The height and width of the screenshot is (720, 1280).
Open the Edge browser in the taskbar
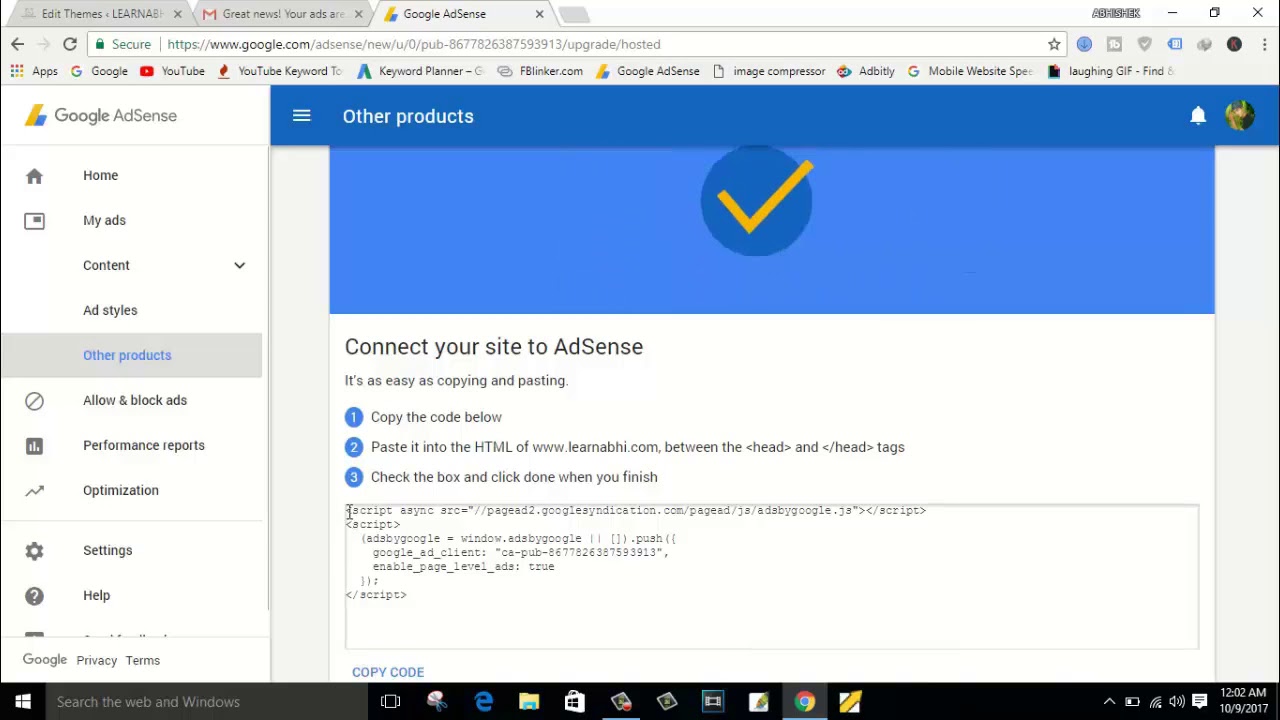[x=483, y=702]
